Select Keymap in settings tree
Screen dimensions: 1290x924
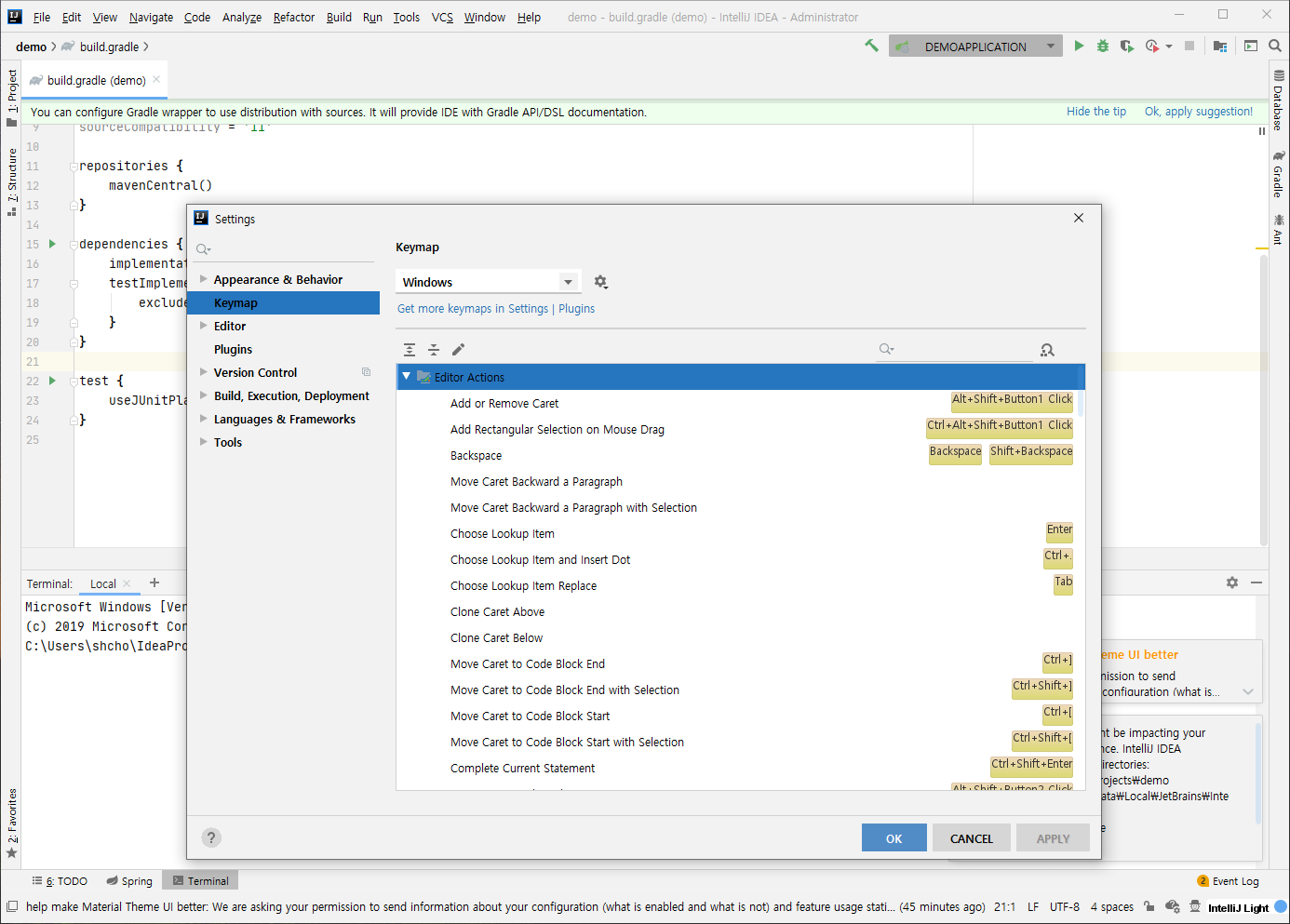coord(283,302)
